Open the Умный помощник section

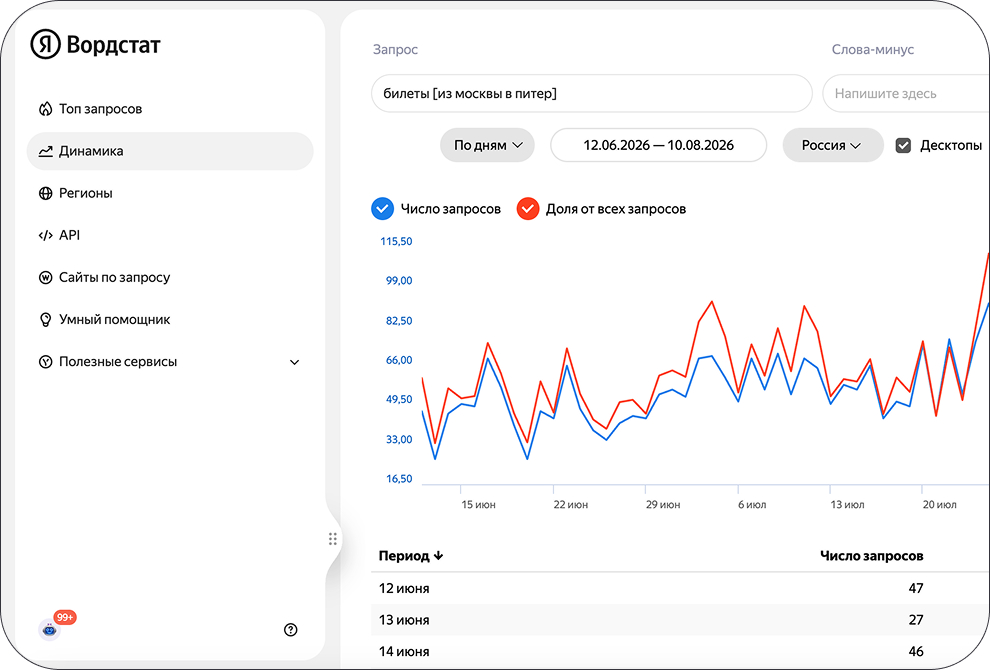point(170,320)
